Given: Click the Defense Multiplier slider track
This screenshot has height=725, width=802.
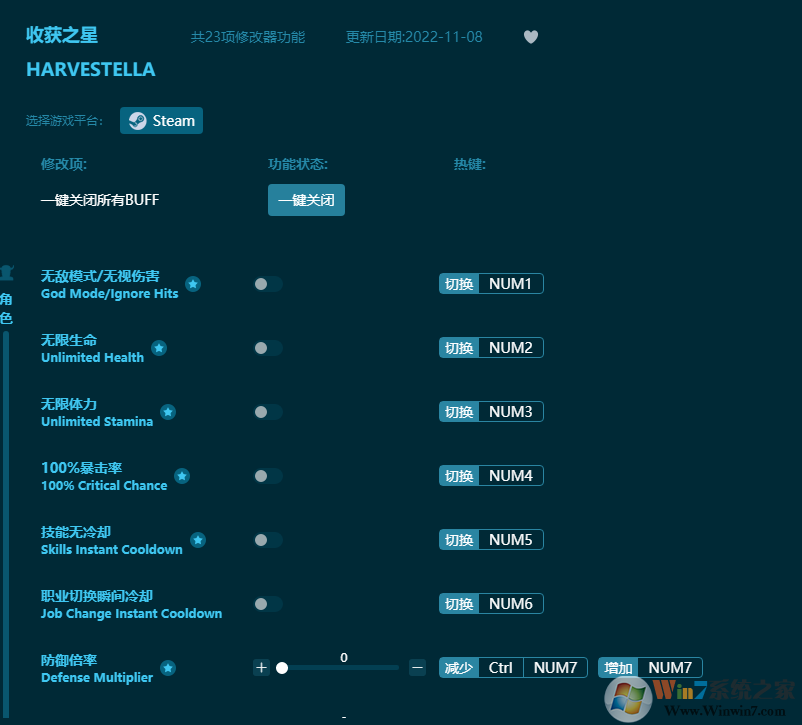Looking at the screenshot, I should 339,668.
